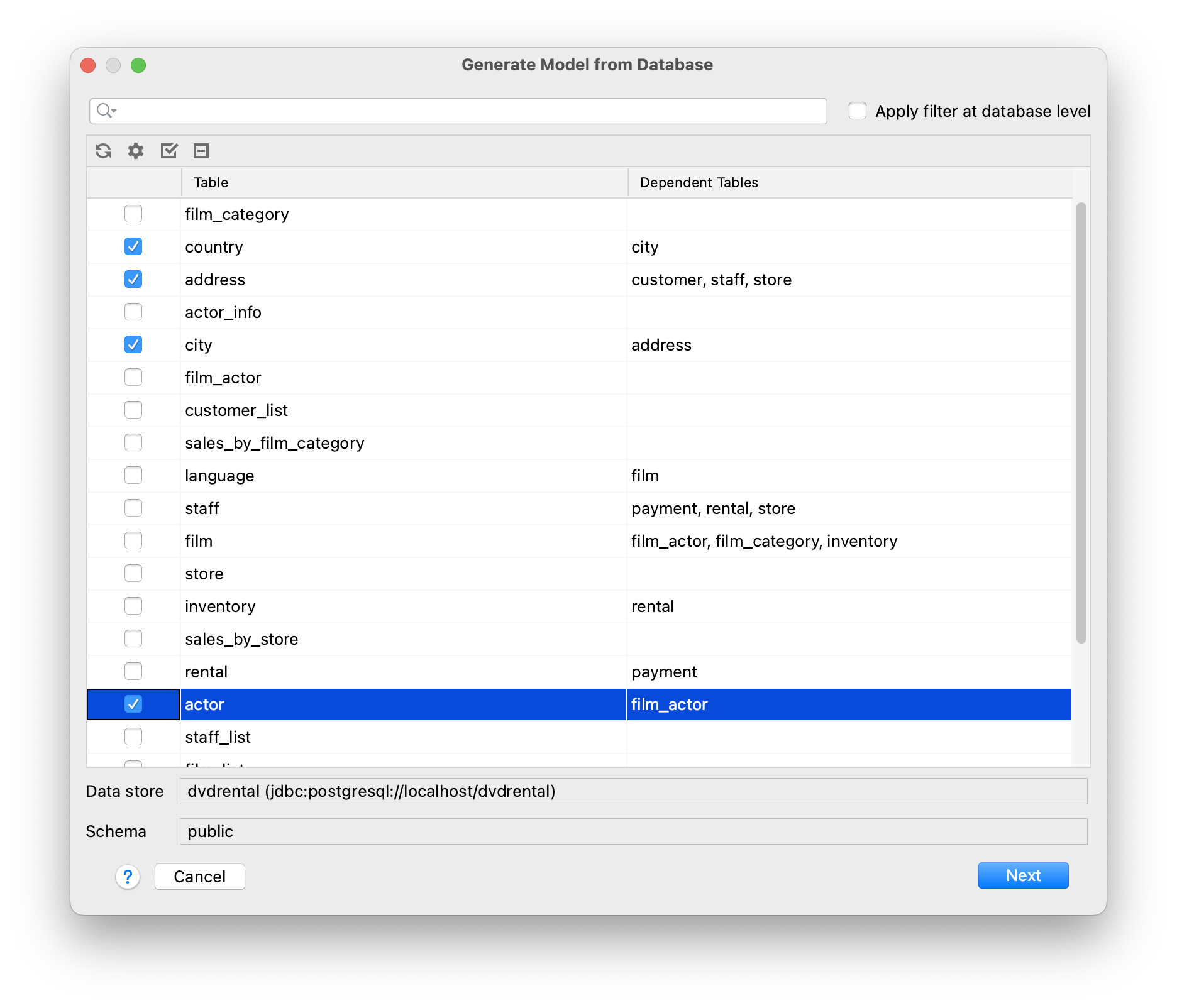Select the sales_by_film_category row name

(x=275, y=443)
